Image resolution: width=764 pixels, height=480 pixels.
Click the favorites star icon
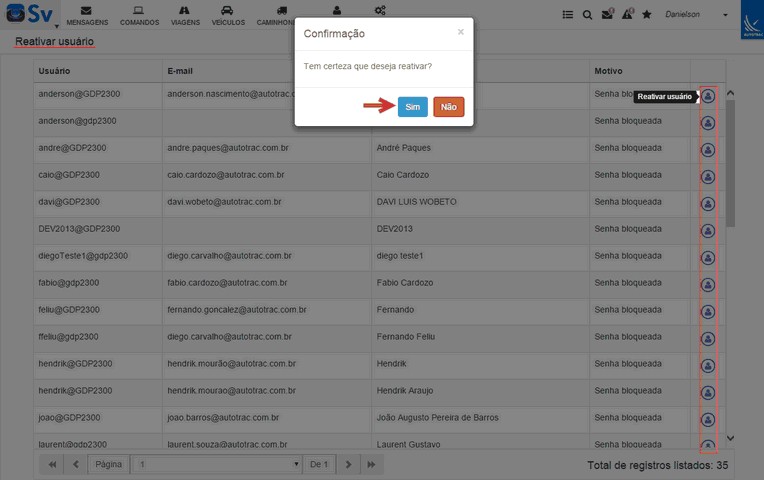(647, 15)
